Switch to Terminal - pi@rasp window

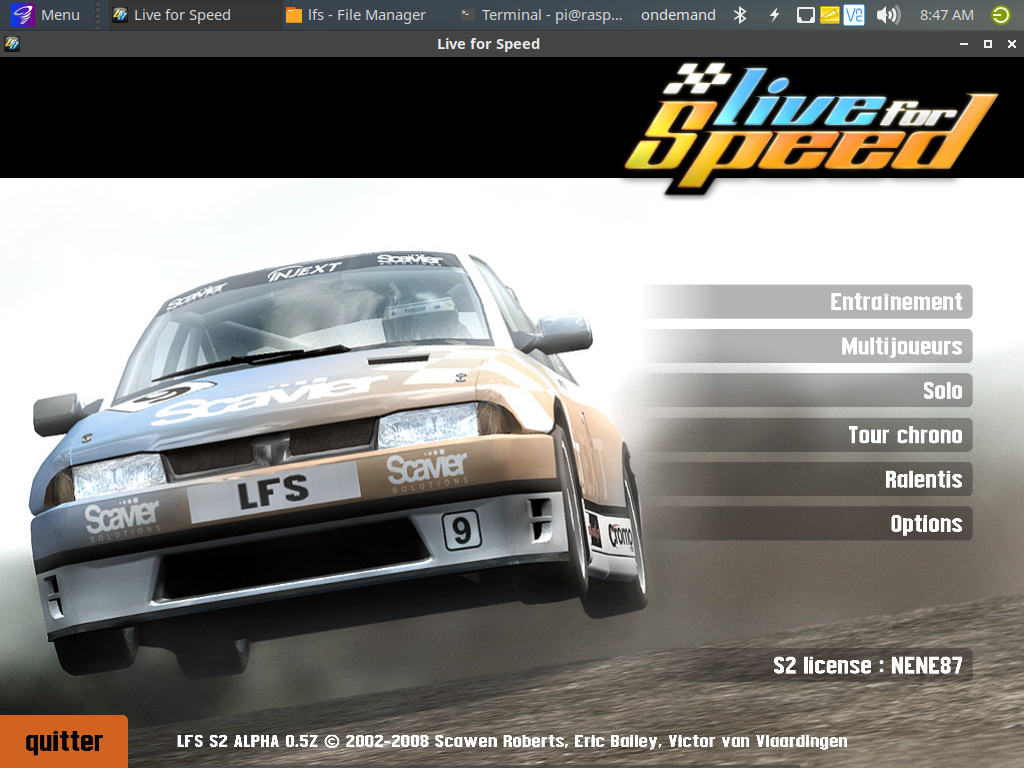coord(541,14)
